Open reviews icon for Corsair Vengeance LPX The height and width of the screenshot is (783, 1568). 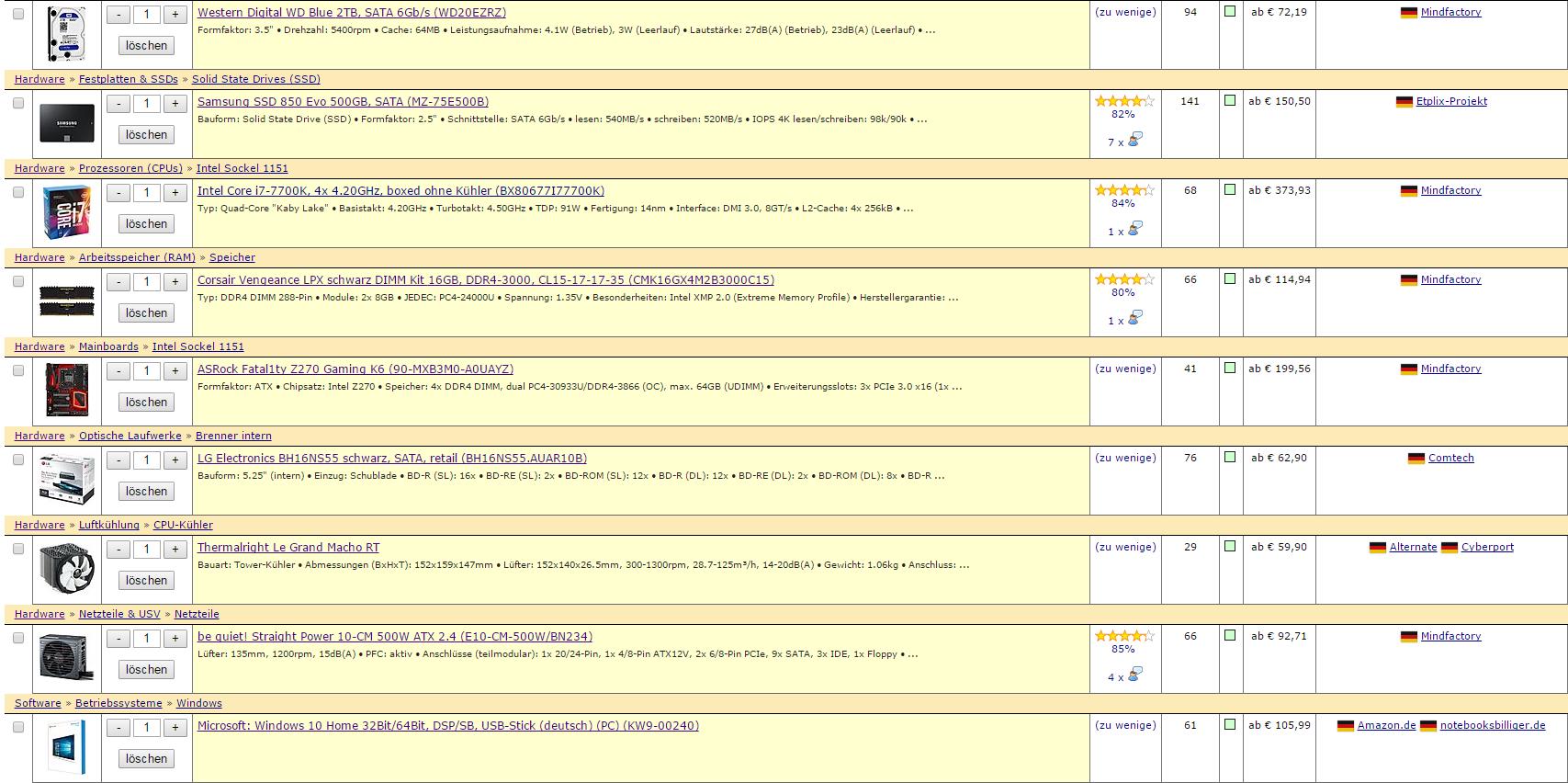[1135, 318]
